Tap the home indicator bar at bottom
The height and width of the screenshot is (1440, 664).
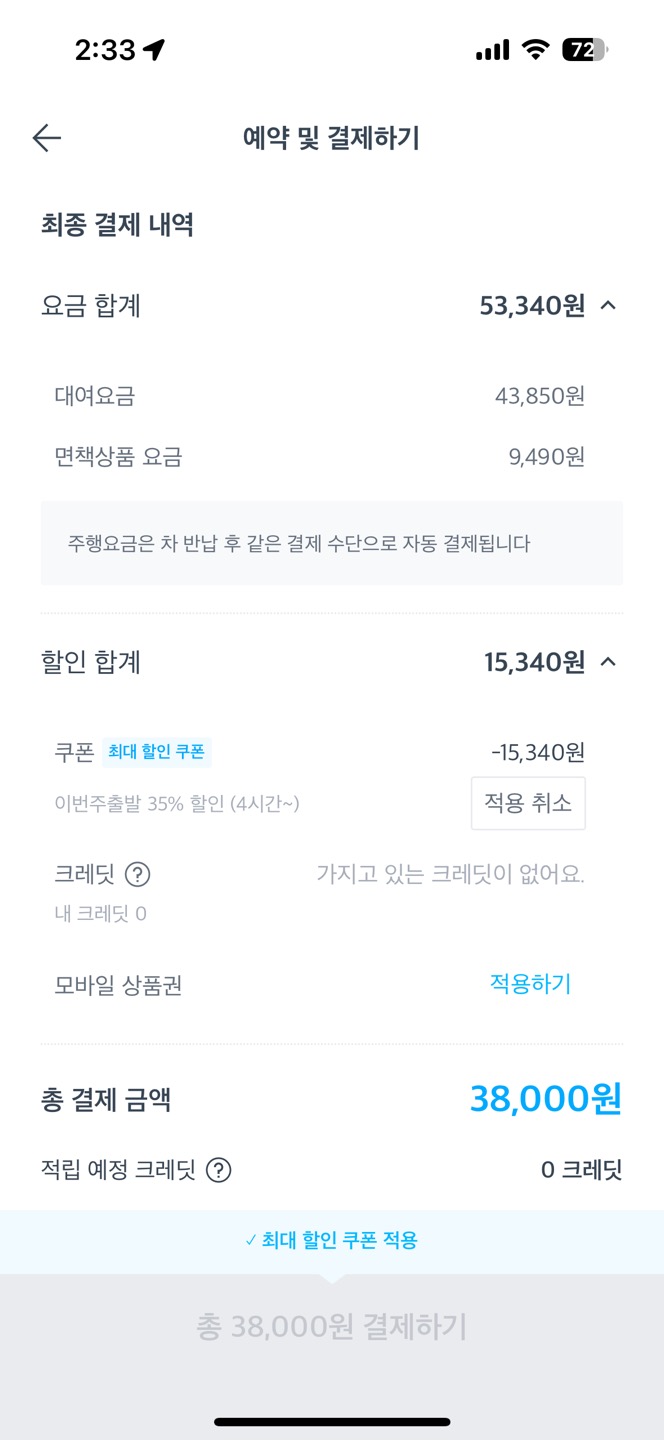(x=332, y=1419)
